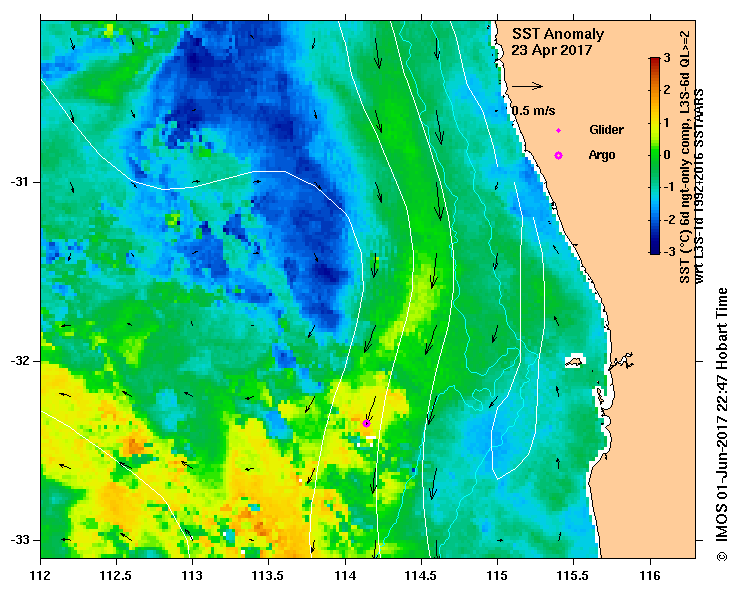739x592 pixels.
Task: Click the 0.5 m/s scale label
Action: point(534,111)
